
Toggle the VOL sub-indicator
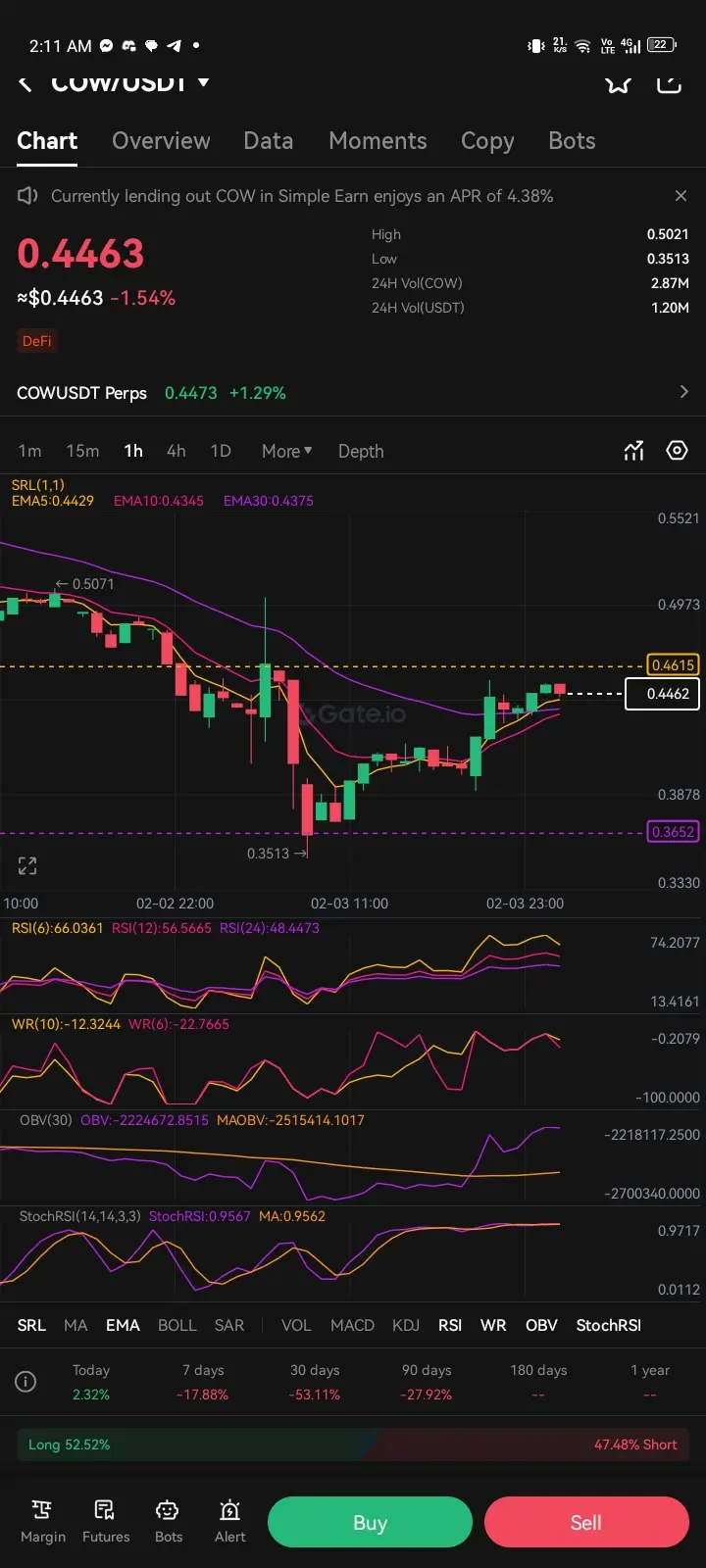tap(296, 1325)
